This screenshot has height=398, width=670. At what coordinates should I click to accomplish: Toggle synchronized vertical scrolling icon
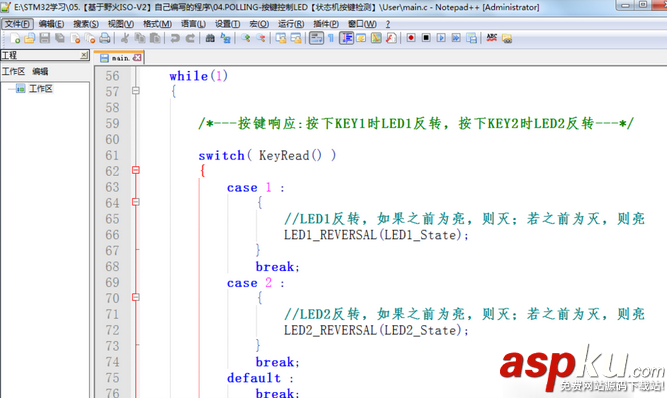click(281, 38)
